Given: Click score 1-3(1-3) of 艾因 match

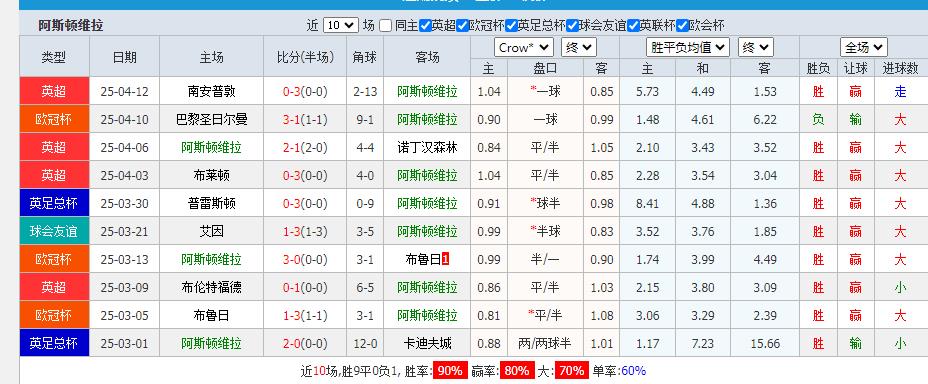Looking at the screenshot, I should click(x=305, y=231).
